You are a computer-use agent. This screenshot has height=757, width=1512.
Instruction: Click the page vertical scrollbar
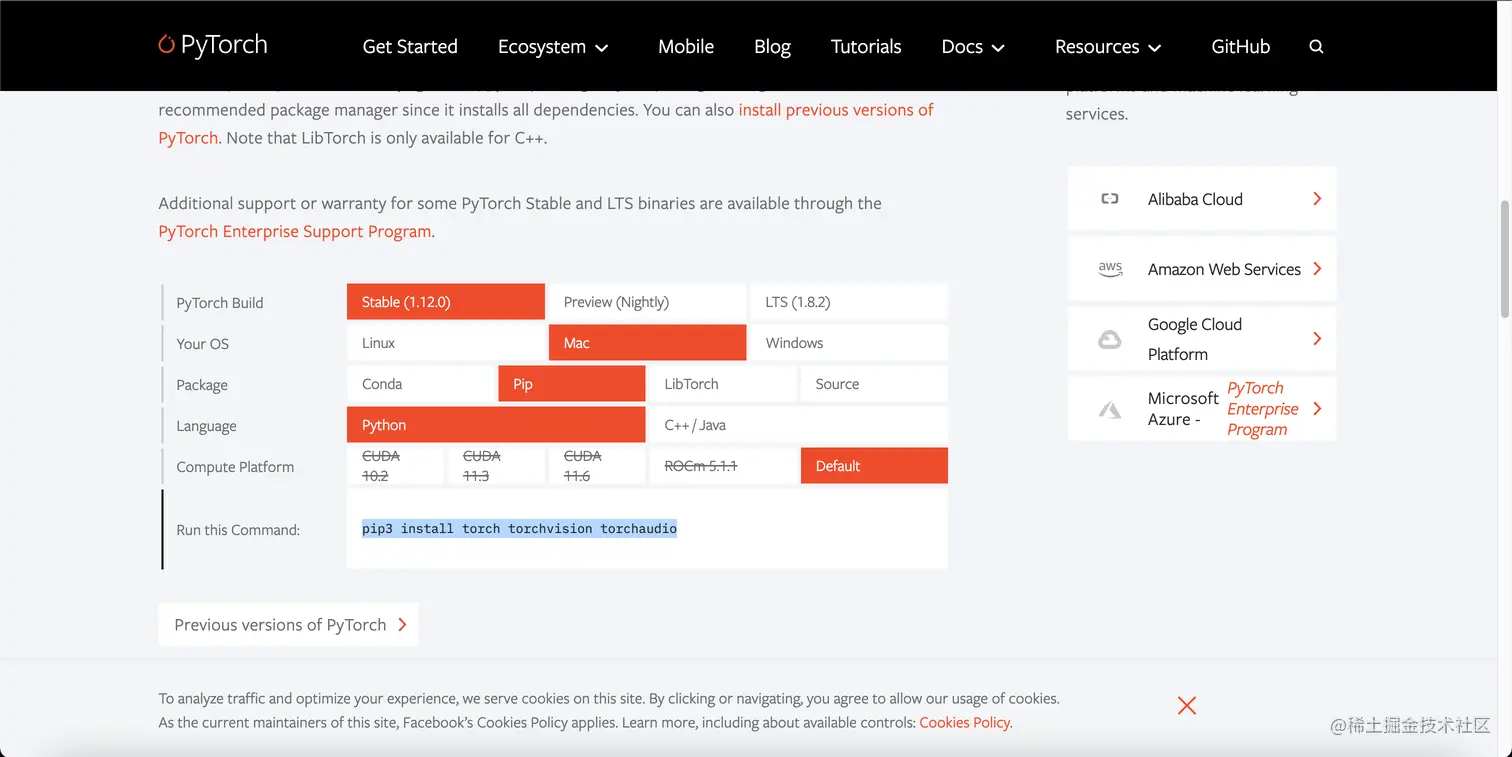click(x=1504, y=260)
